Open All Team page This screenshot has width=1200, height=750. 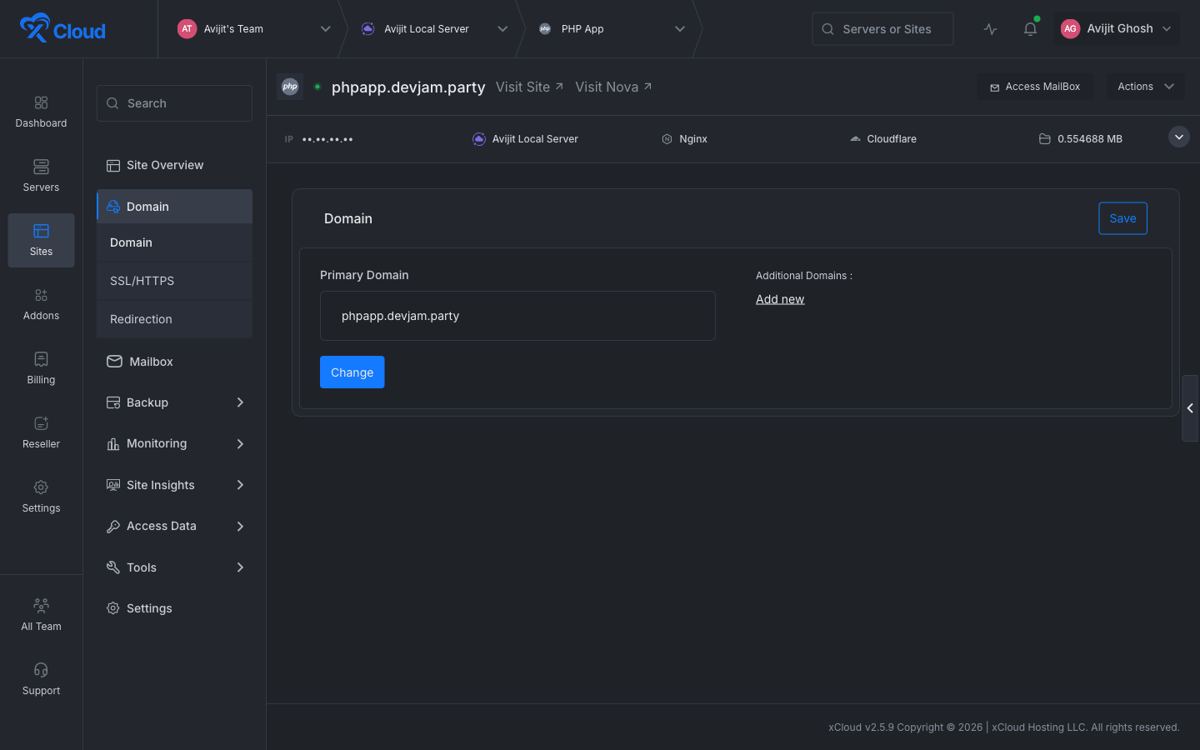(41, 615)
